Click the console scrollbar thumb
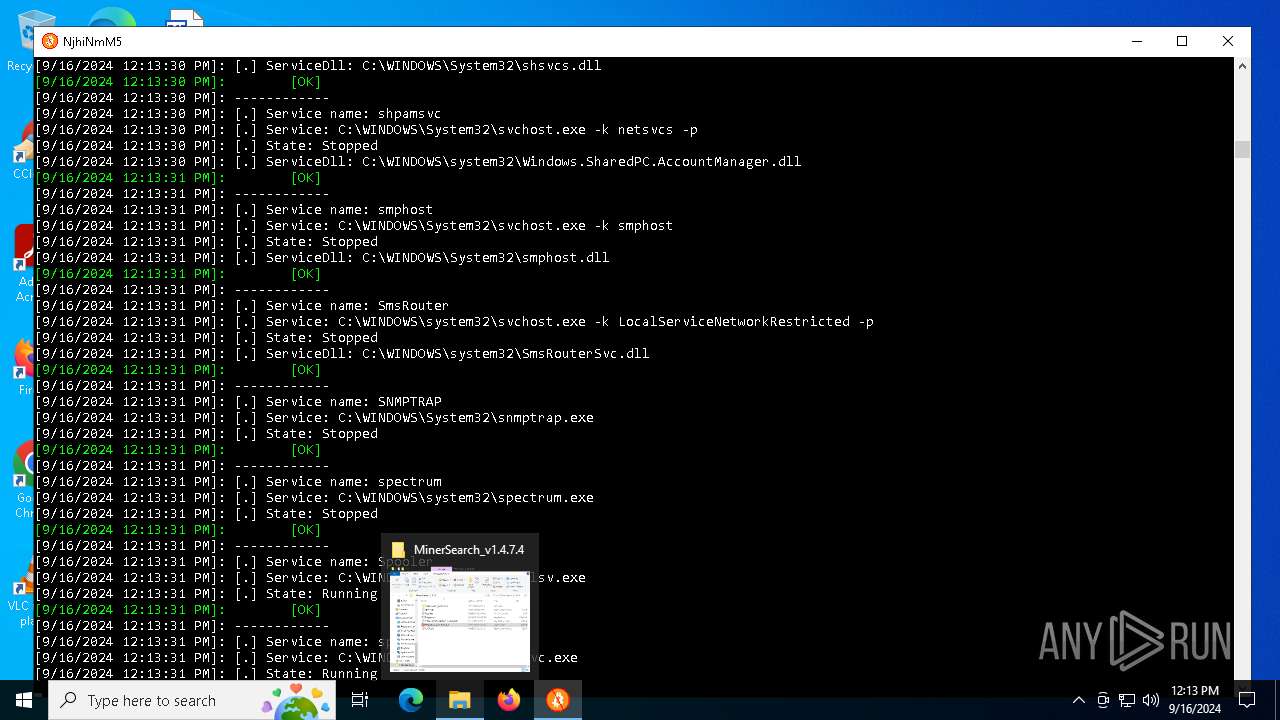Viewport: 1280px width, 720px height. coord(1242,150)
